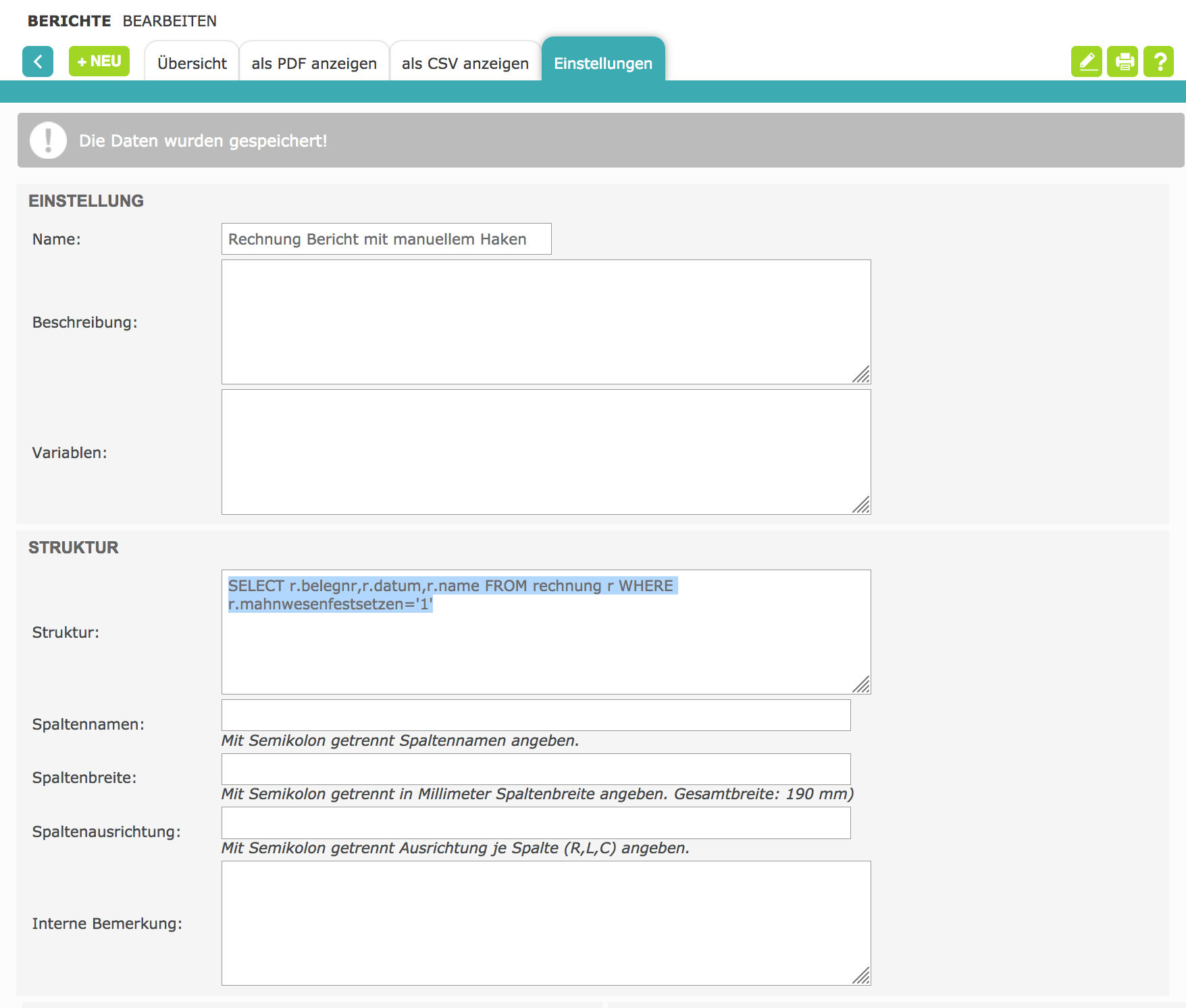Click the green pencil edit icon

pyautogui.click(x=1086, y=61)
